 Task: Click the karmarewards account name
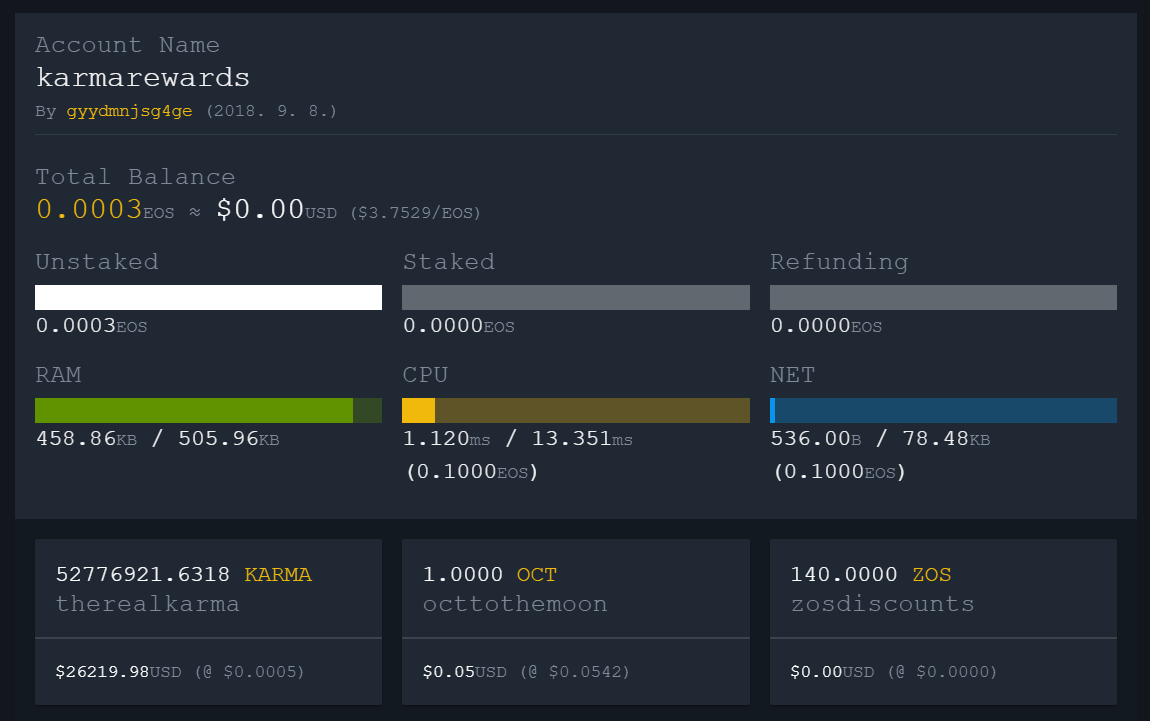[x=143, y=77]
